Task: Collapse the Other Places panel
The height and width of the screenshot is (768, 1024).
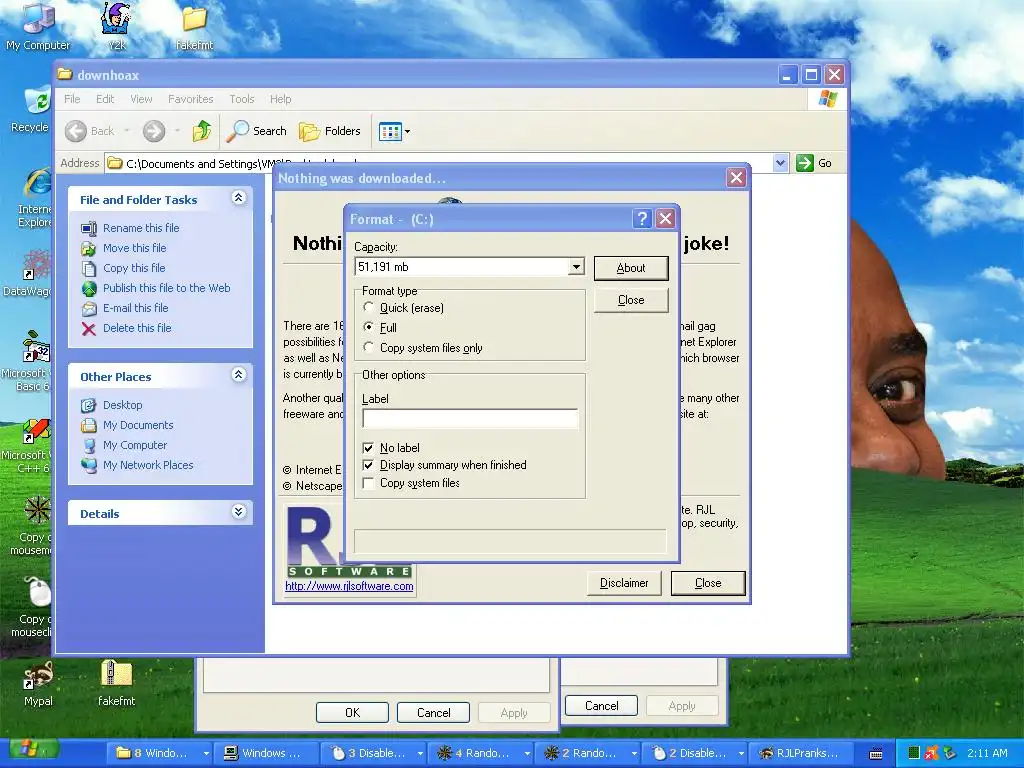Action: tap(238, 375)
